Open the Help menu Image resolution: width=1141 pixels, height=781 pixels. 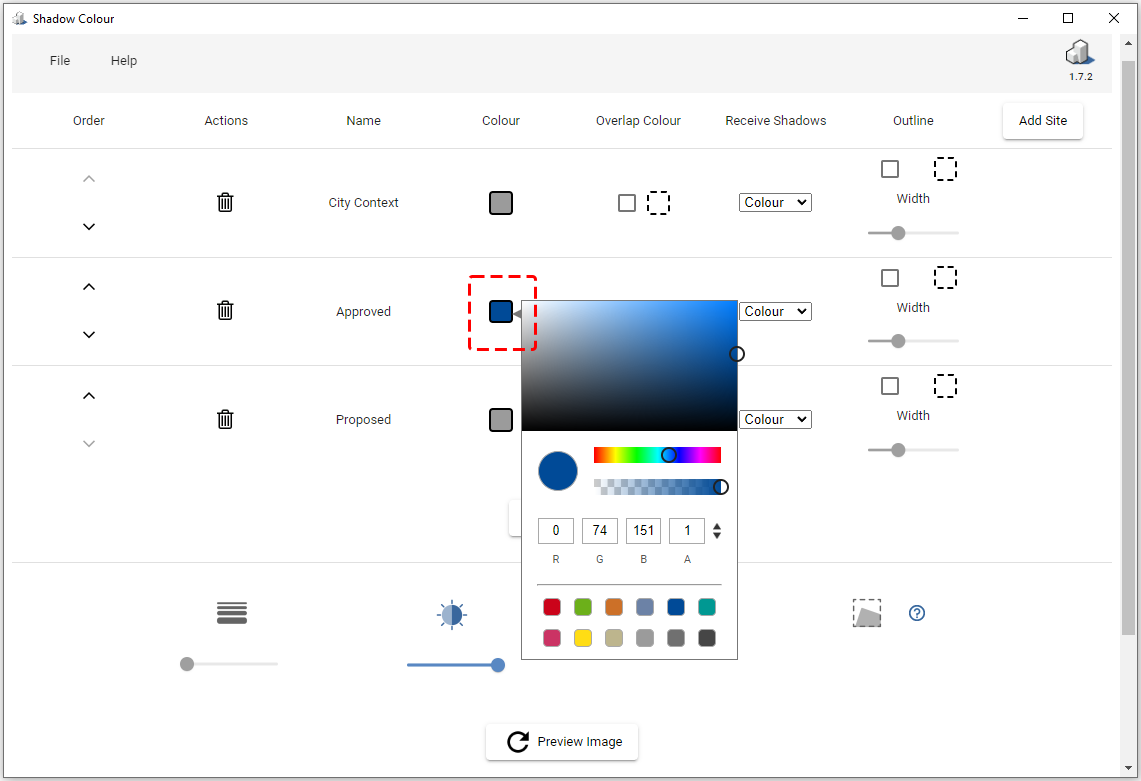(x=124, y=60)
